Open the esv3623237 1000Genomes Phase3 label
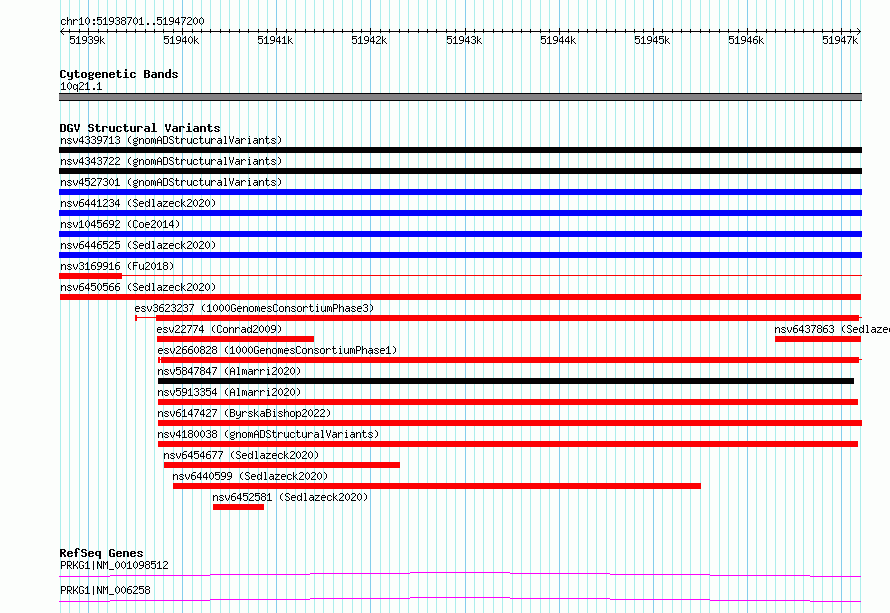This screenshot has width=890, height=613. (254, 308)
